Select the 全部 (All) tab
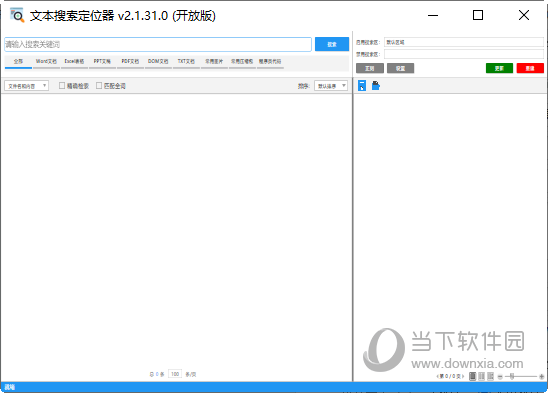 [18, 62]
